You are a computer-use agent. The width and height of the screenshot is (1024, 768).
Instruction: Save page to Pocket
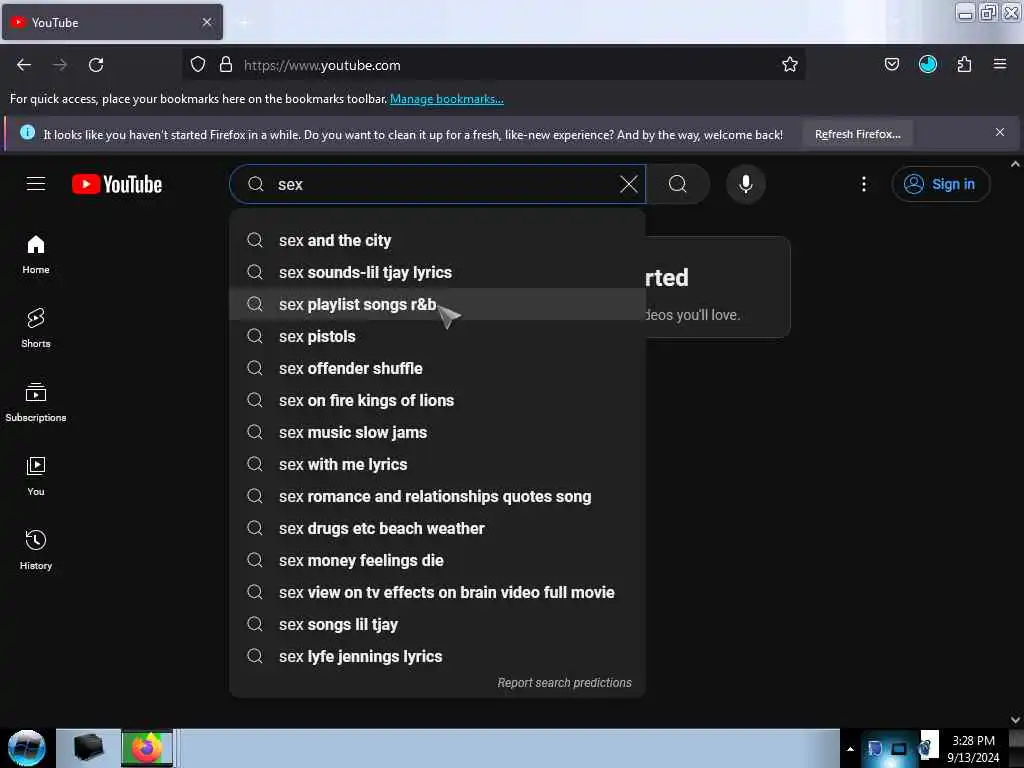coord(891,65)
